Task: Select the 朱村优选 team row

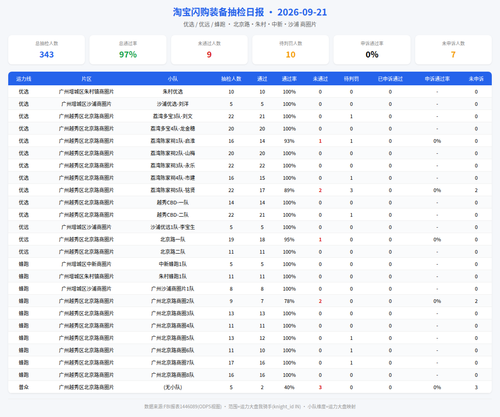Action: click(250, 92)
